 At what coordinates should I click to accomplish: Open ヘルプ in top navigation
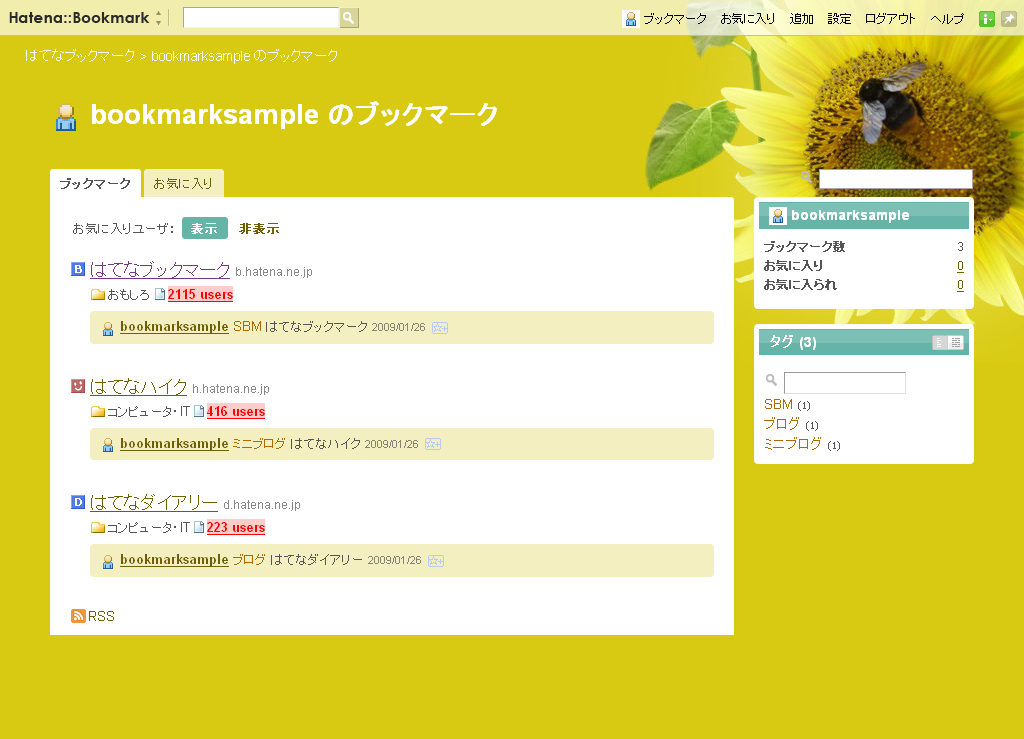pyautogui.click(x=947, y=19)
